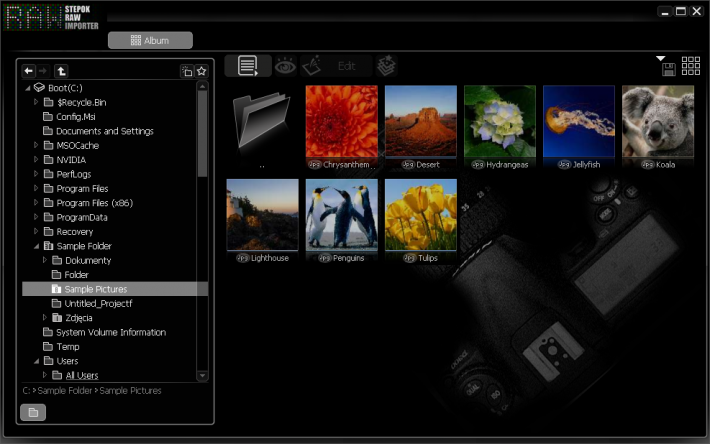Expand the PerfLogs folder

pyautogui.click(x=36, y=174)
